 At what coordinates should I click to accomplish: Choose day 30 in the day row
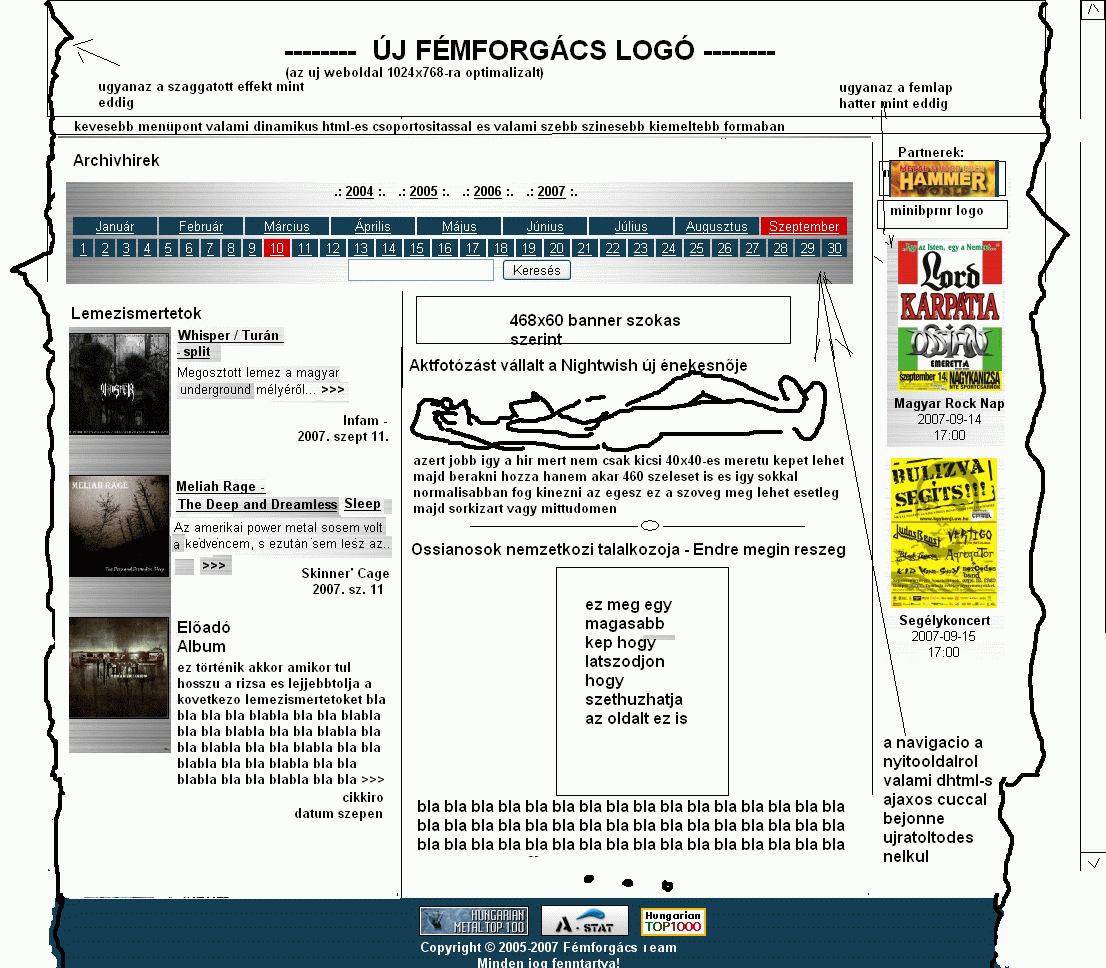pyautogui.click(x=834, y=248)
